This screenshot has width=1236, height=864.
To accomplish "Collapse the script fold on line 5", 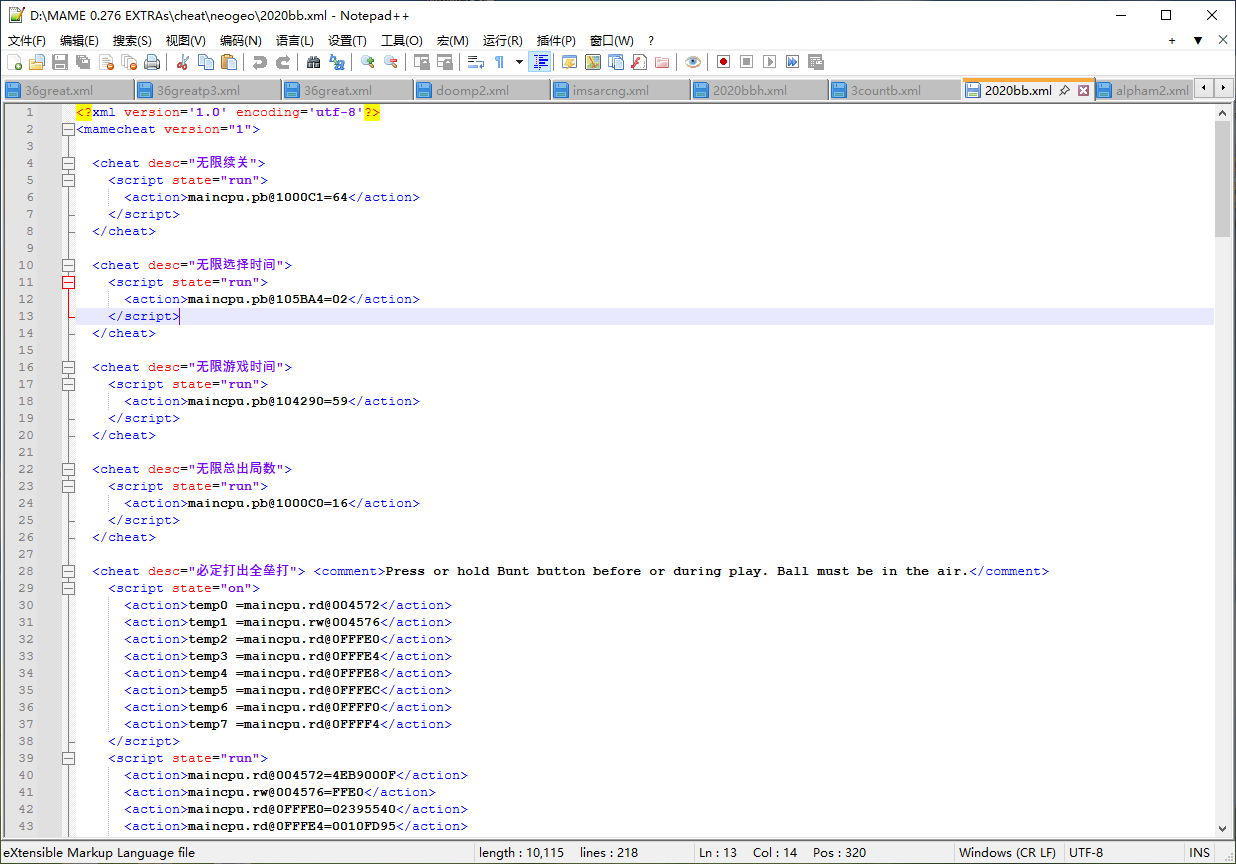I will coord(67,180).
